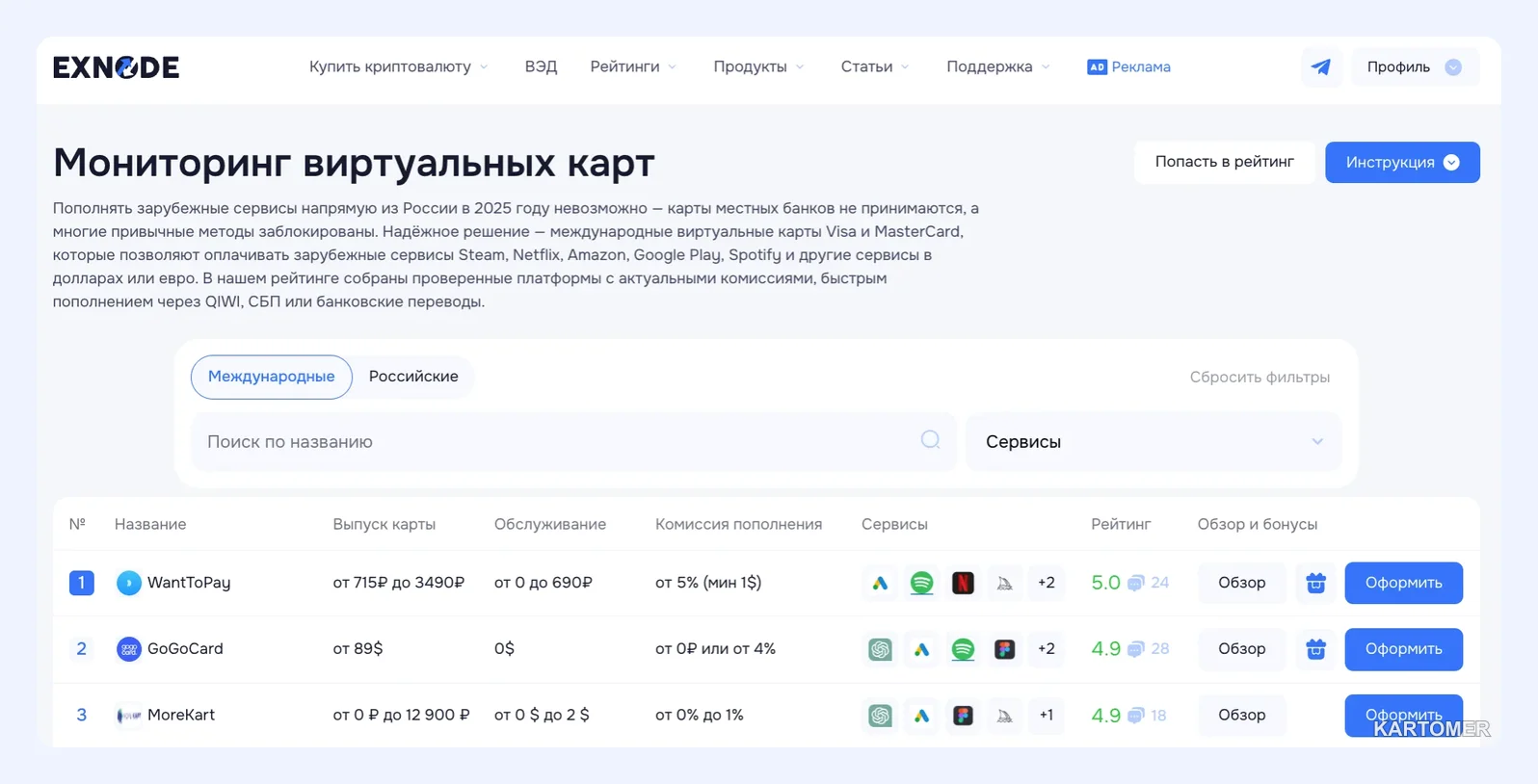The width and height of the screenshot is (1538, 784).
Task: Expand the Купить криптовалюту menu
Action: pyautogui.click(x=399, y=66)
